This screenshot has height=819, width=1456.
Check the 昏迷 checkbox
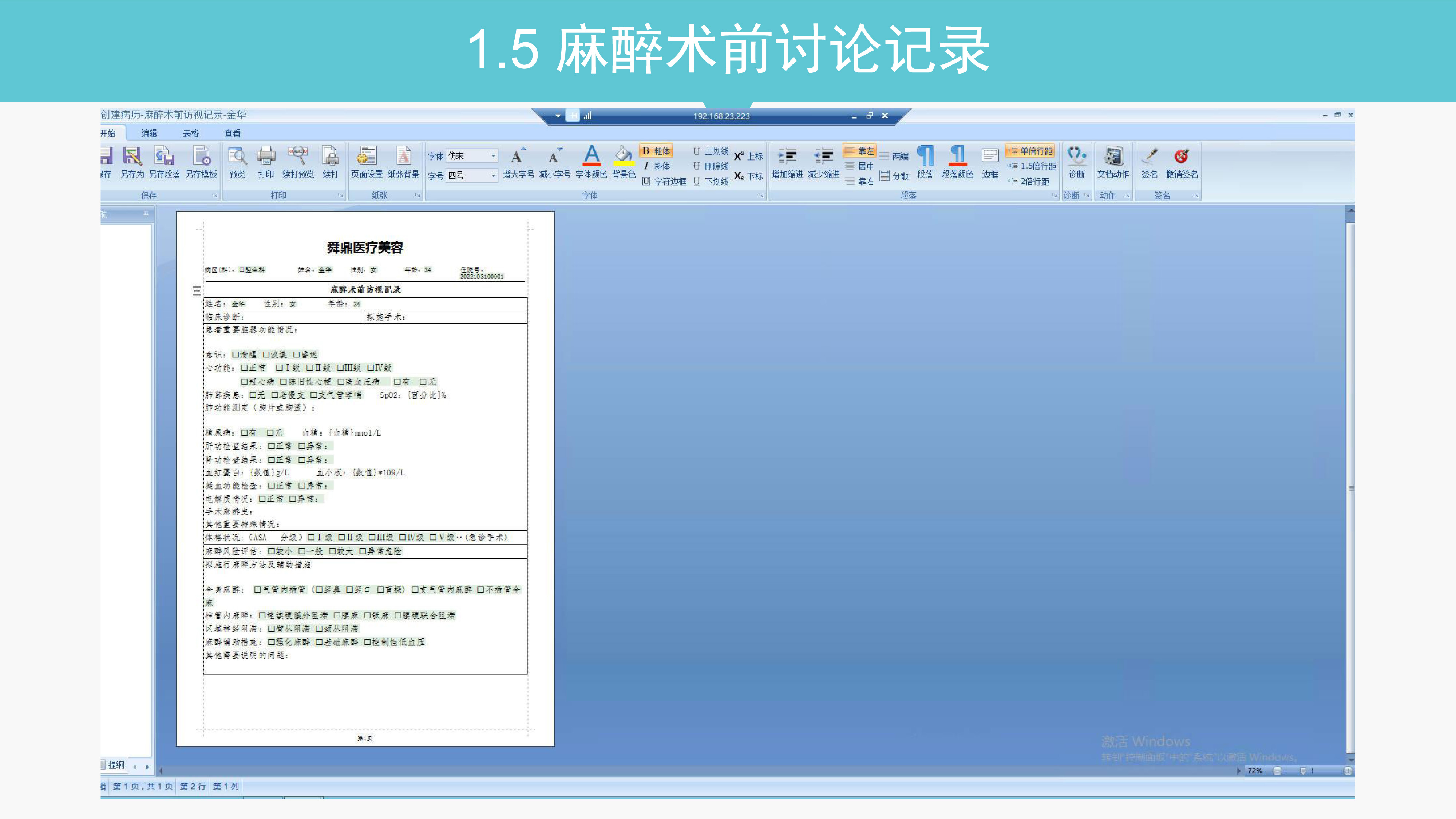click(297, 355)
